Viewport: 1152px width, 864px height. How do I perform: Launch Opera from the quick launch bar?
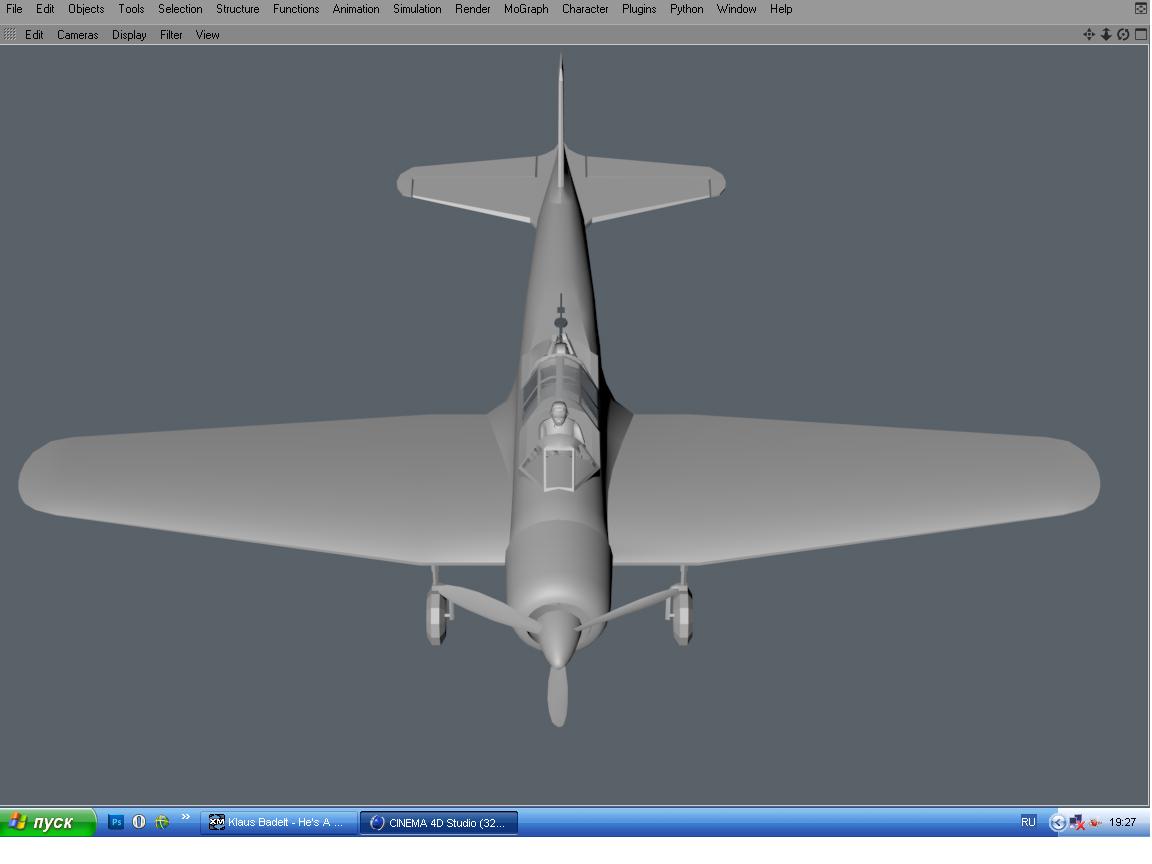click(139, 822)
